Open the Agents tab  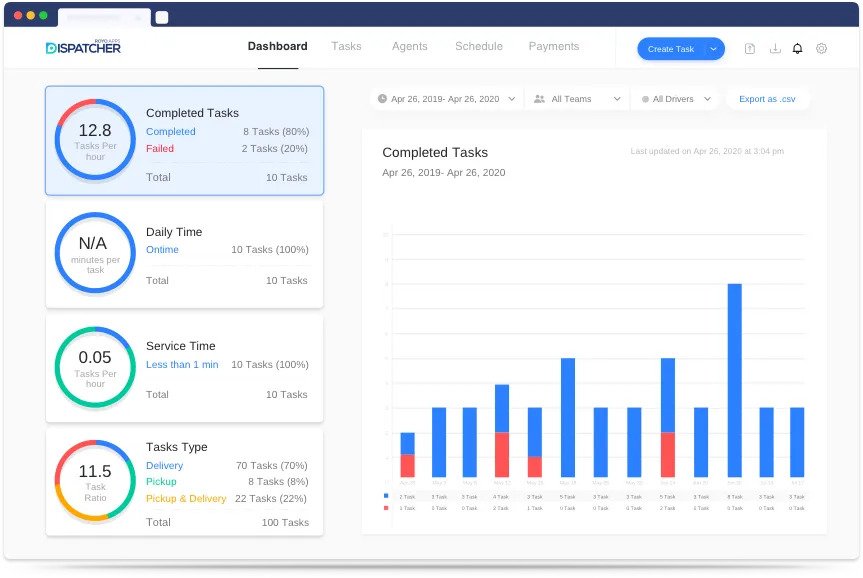click(409, 46)
